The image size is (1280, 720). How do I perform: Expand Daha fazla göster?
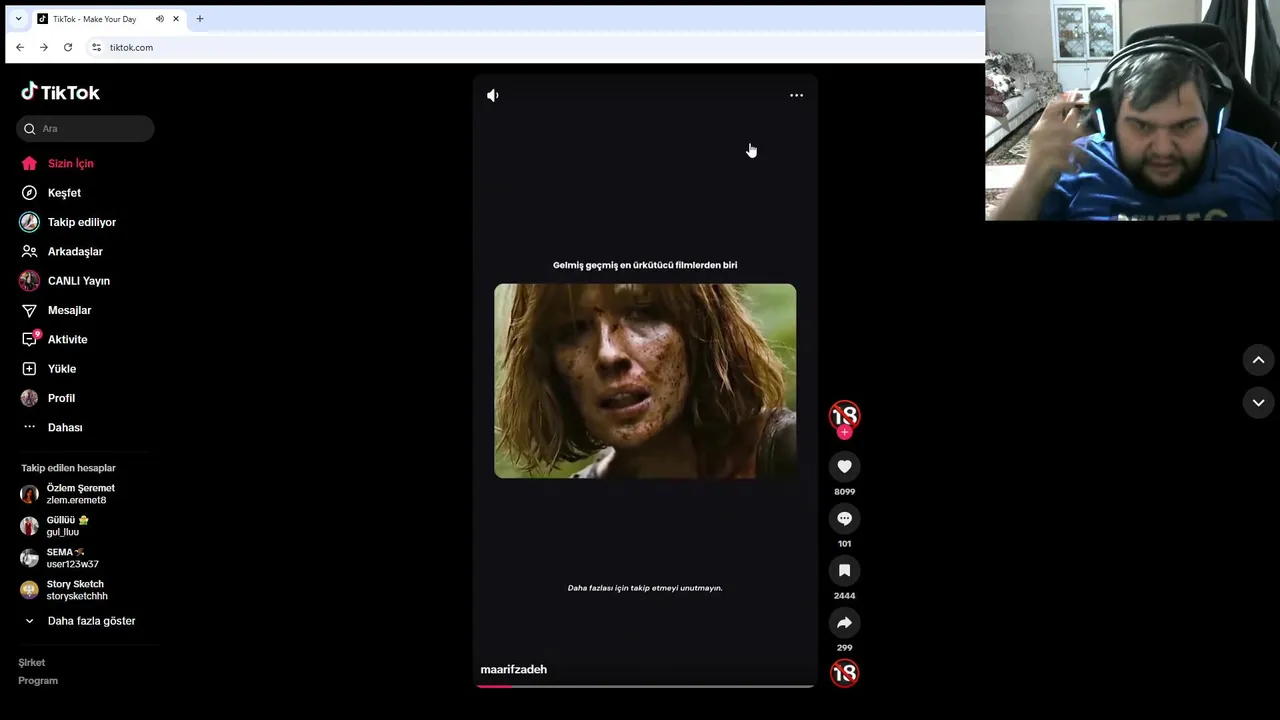(x=79, y=621)
